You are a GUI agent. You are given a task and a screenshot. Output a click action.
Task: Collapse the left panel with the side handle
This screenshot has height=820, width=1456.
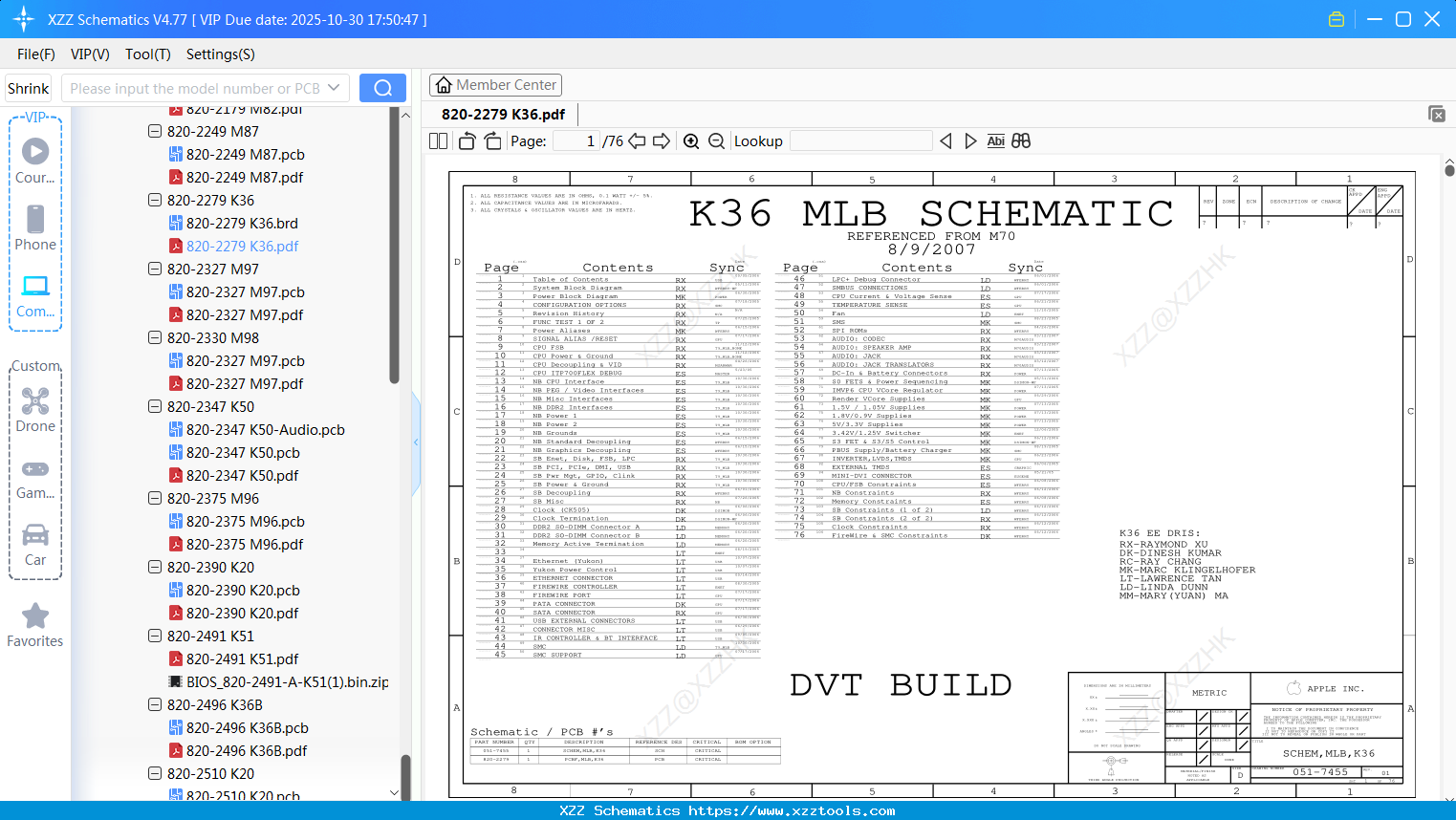[416, 442]
